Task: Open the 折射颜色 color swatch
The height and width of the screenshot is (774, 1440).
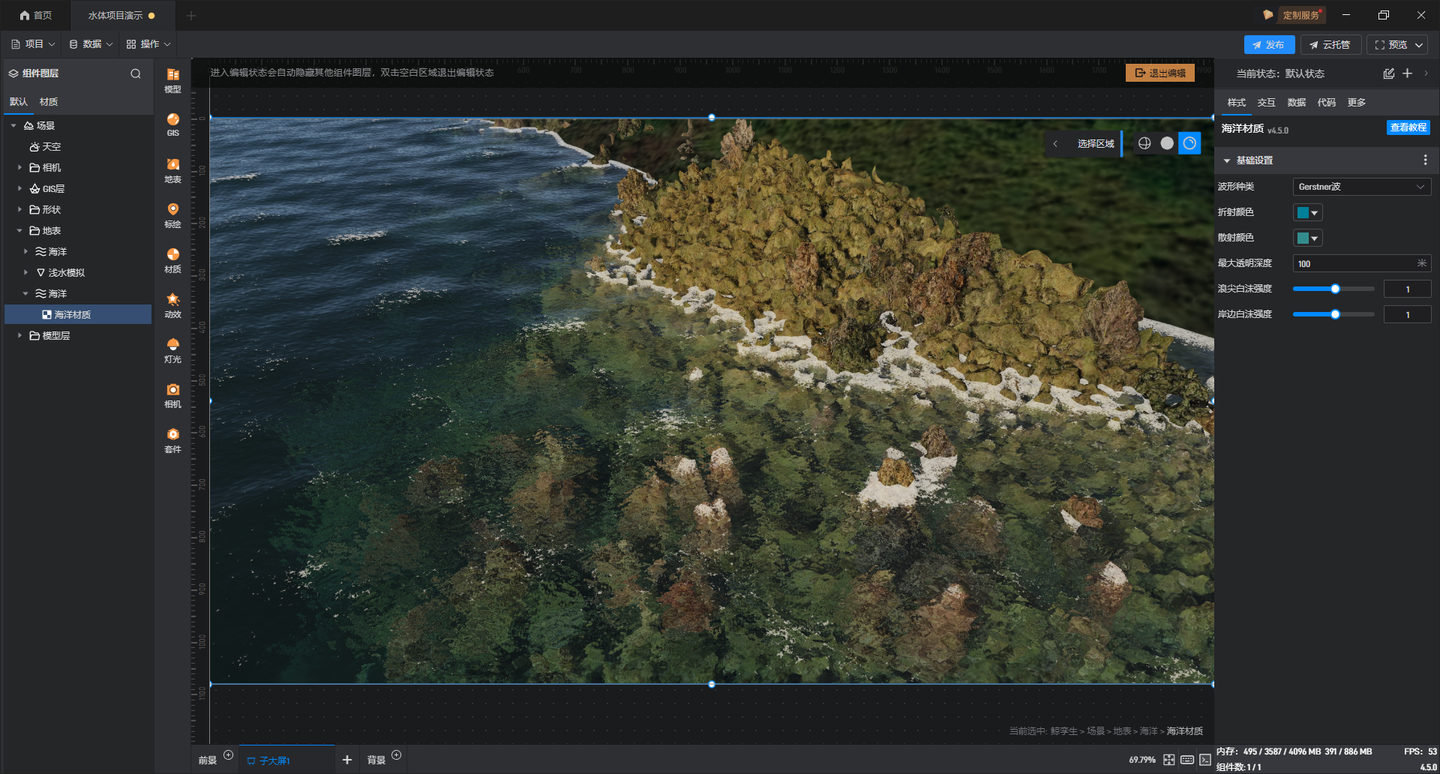Action: [x=1308, y=212]
